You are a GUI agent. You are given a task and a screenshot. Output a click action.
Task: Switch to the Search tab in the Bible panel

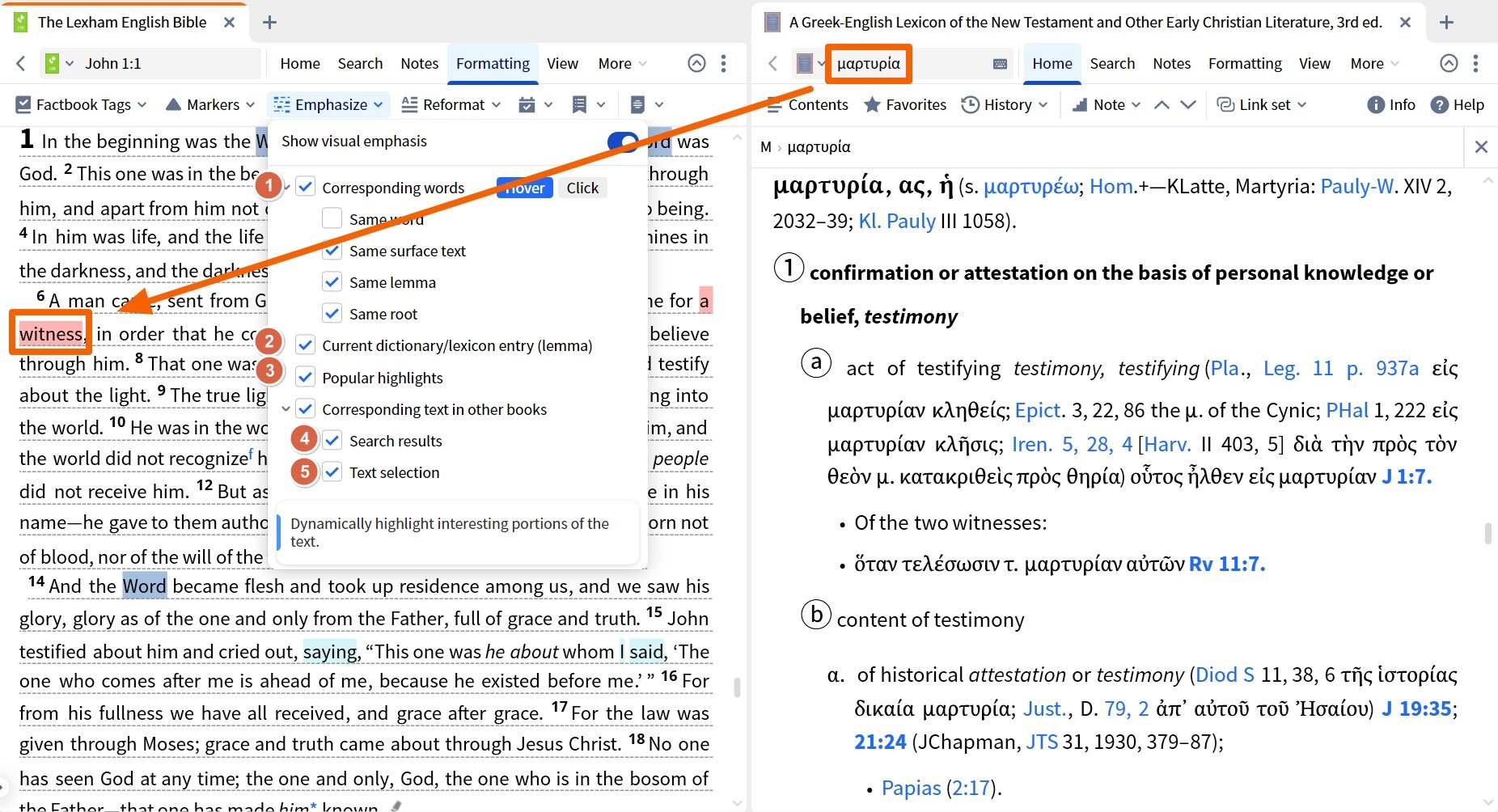point(360,63)
